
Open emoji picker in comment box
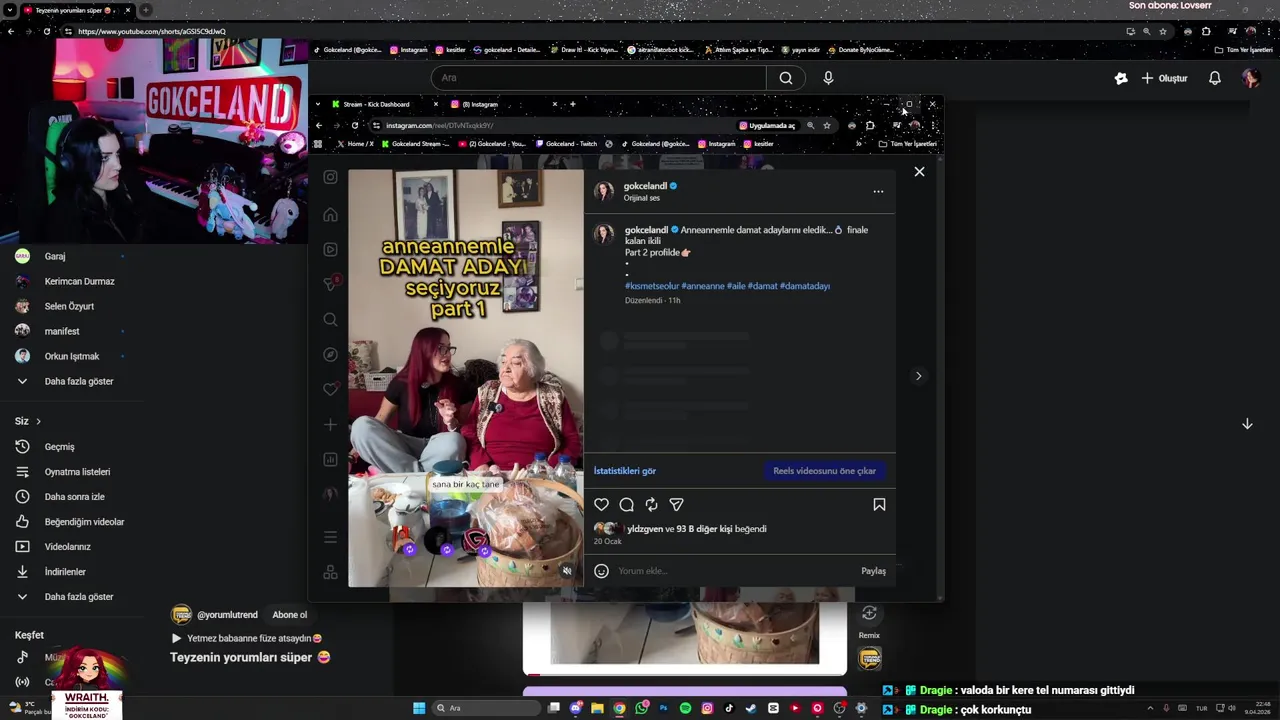pos(601,571)
